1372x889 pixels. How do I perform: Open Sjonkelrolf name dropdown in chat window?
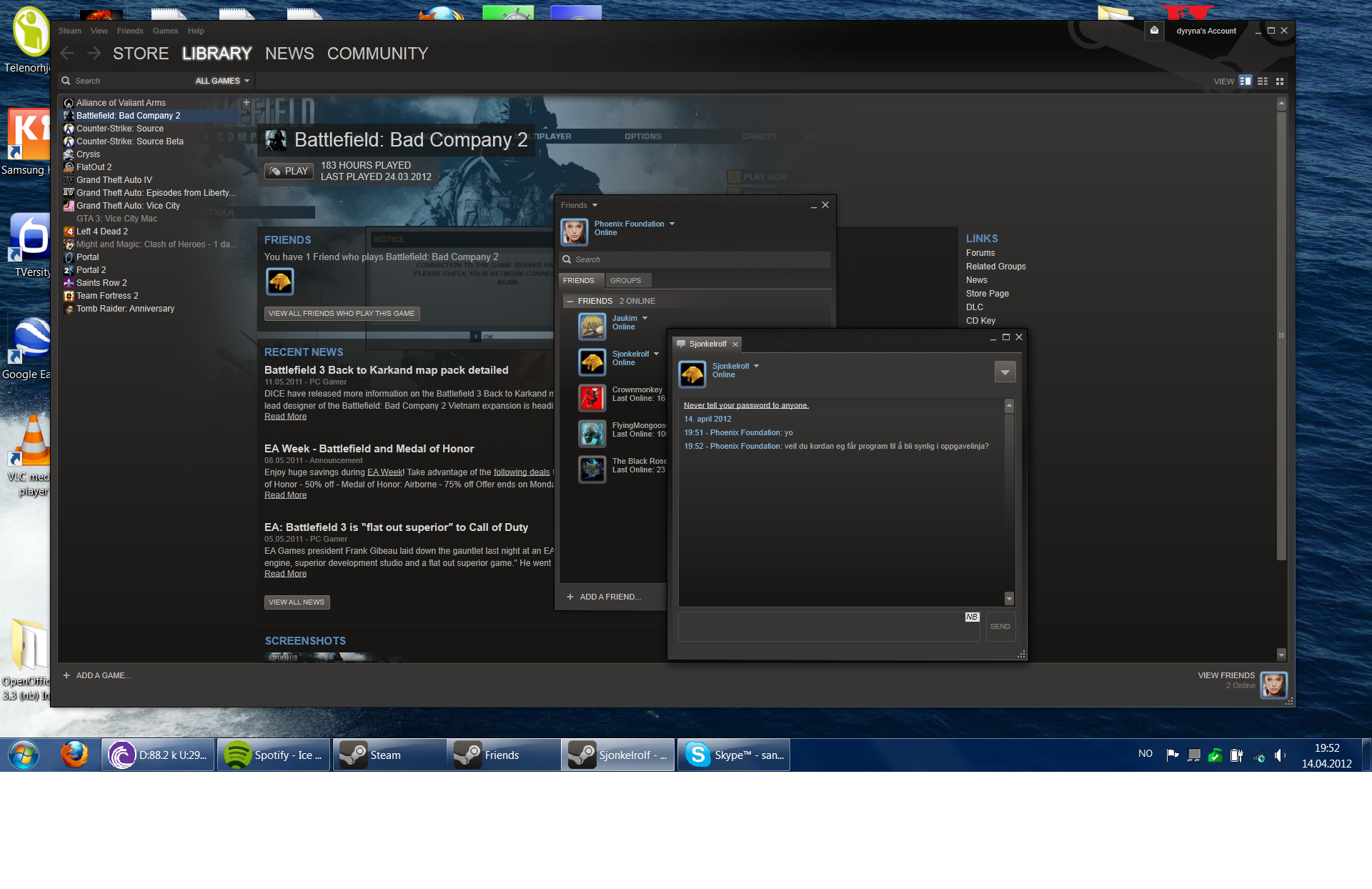pos(756,366)
